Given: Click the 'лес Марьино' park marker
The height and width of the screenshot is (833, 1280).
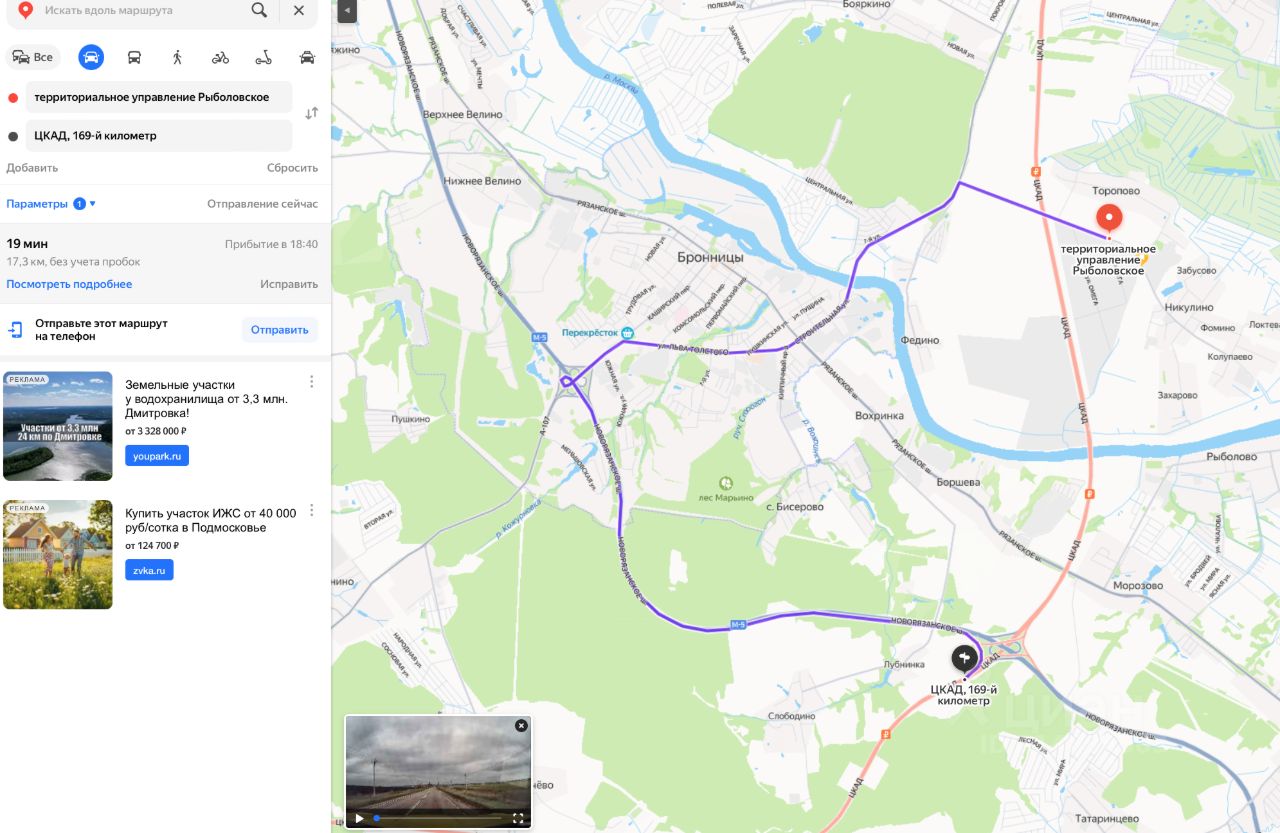Looking at the screenshot, I should [726, 483].
